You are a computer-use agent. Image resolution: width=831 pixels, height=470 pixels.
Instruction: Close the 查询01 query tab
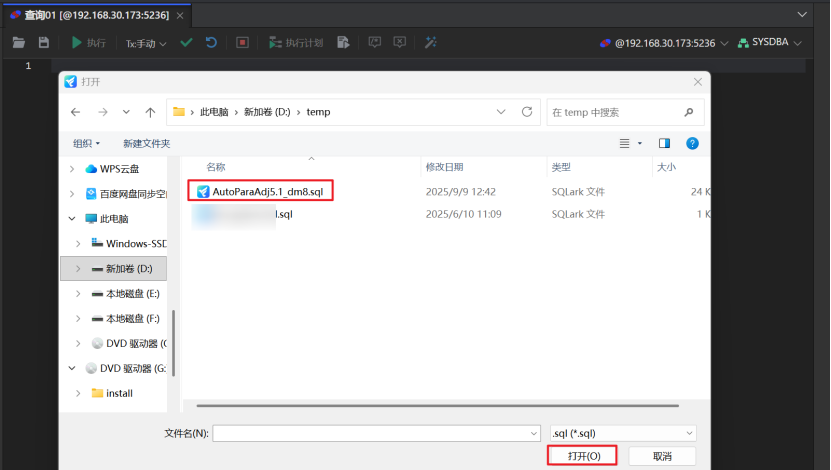(180, 15)
